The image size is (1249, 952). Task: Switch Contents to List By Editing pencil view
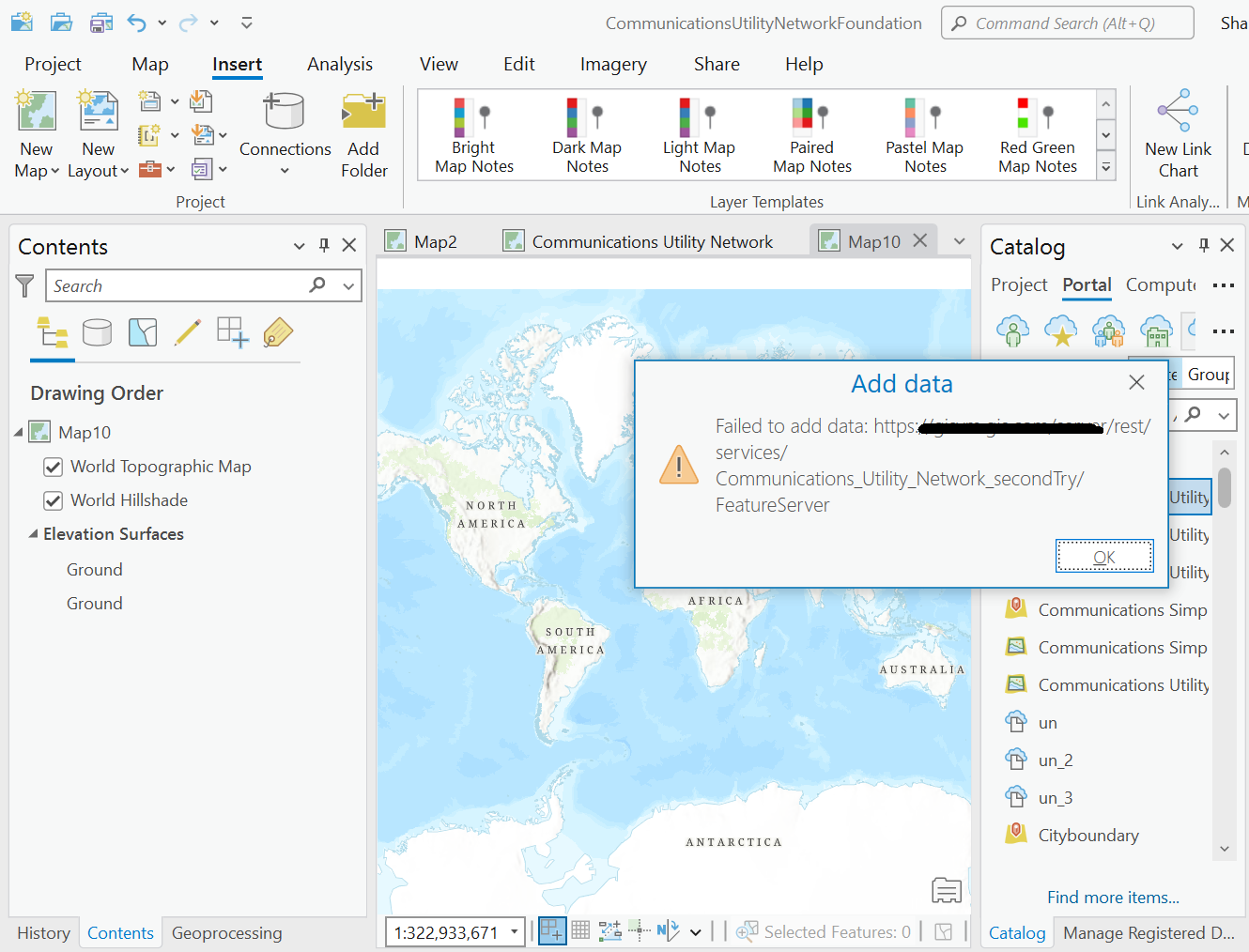point(188,331)
